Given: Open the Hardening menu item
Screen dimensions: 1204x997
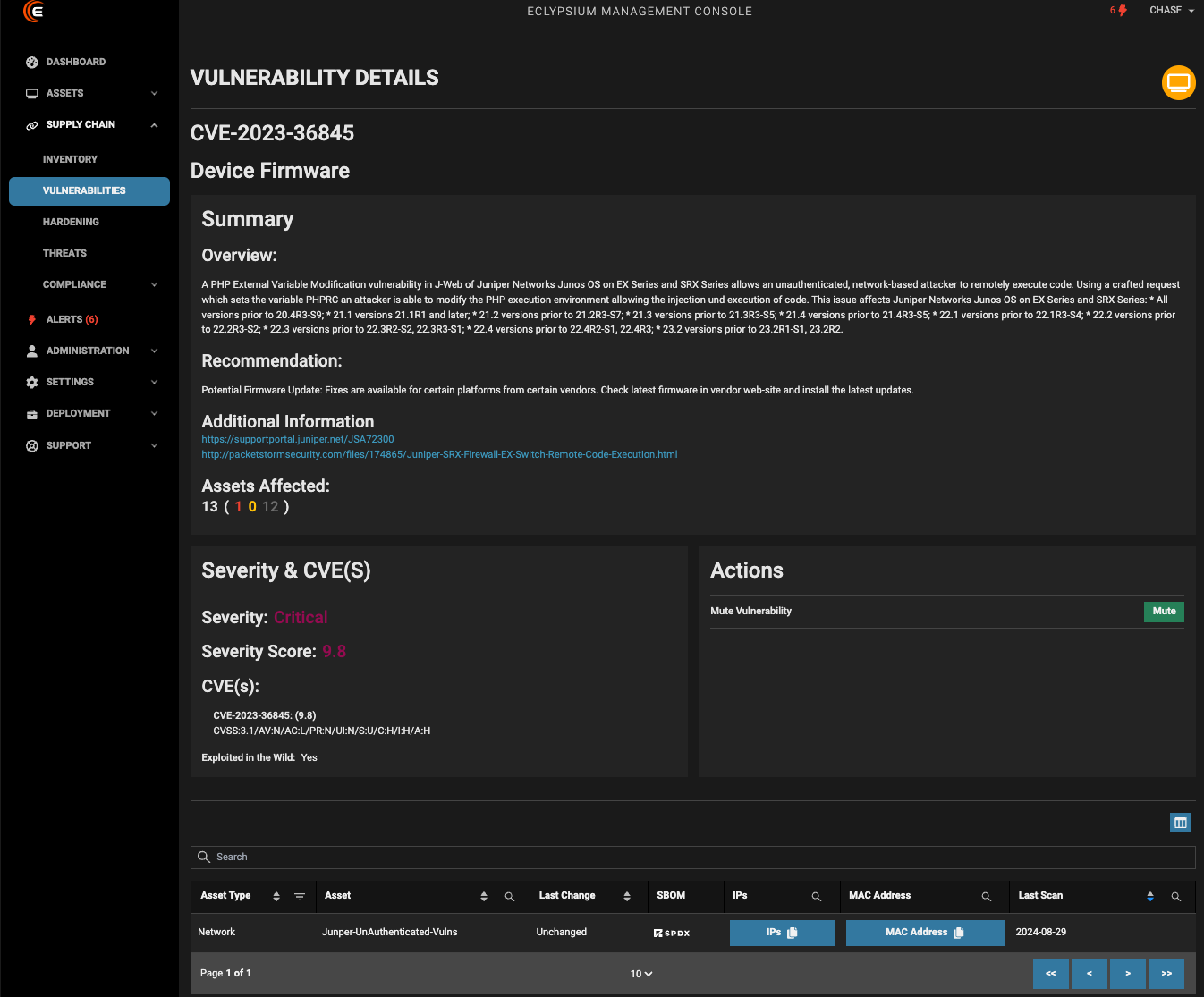Looking at the screenshot, I should (71, 222).
